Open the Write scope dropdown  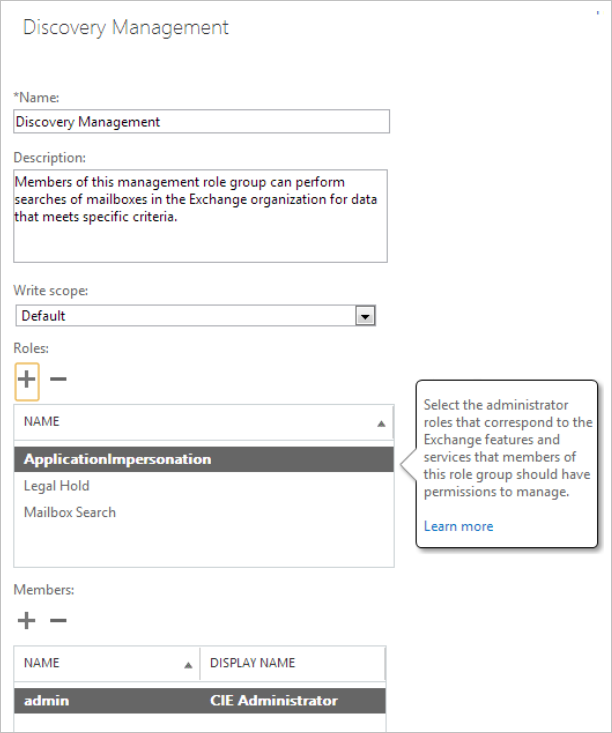tap(365, 316)
